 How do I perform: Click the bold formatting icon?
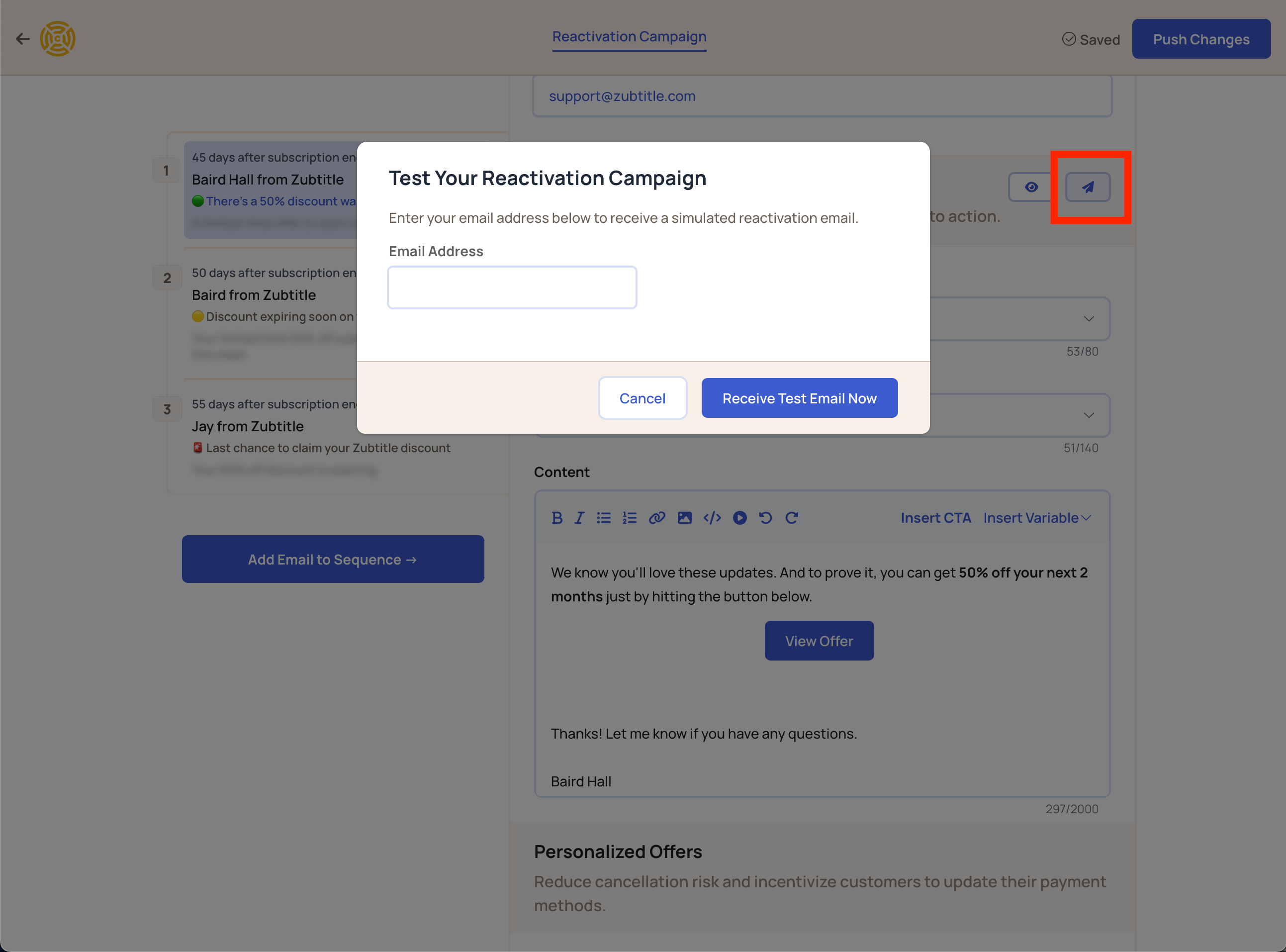point(557,517)
